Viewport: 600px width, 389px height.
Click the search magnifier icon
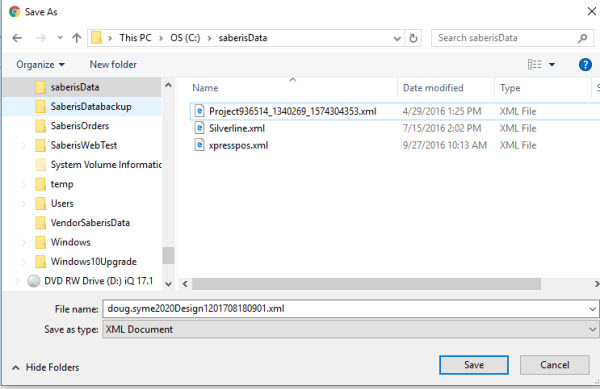582,38
